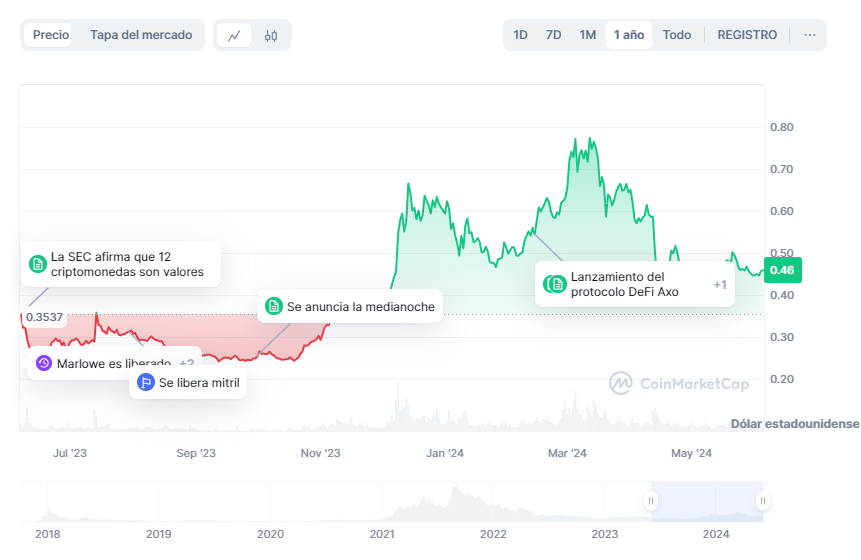The image size is (861, 560).
Task: Select the 1 año time range
Action: point(629,35)
